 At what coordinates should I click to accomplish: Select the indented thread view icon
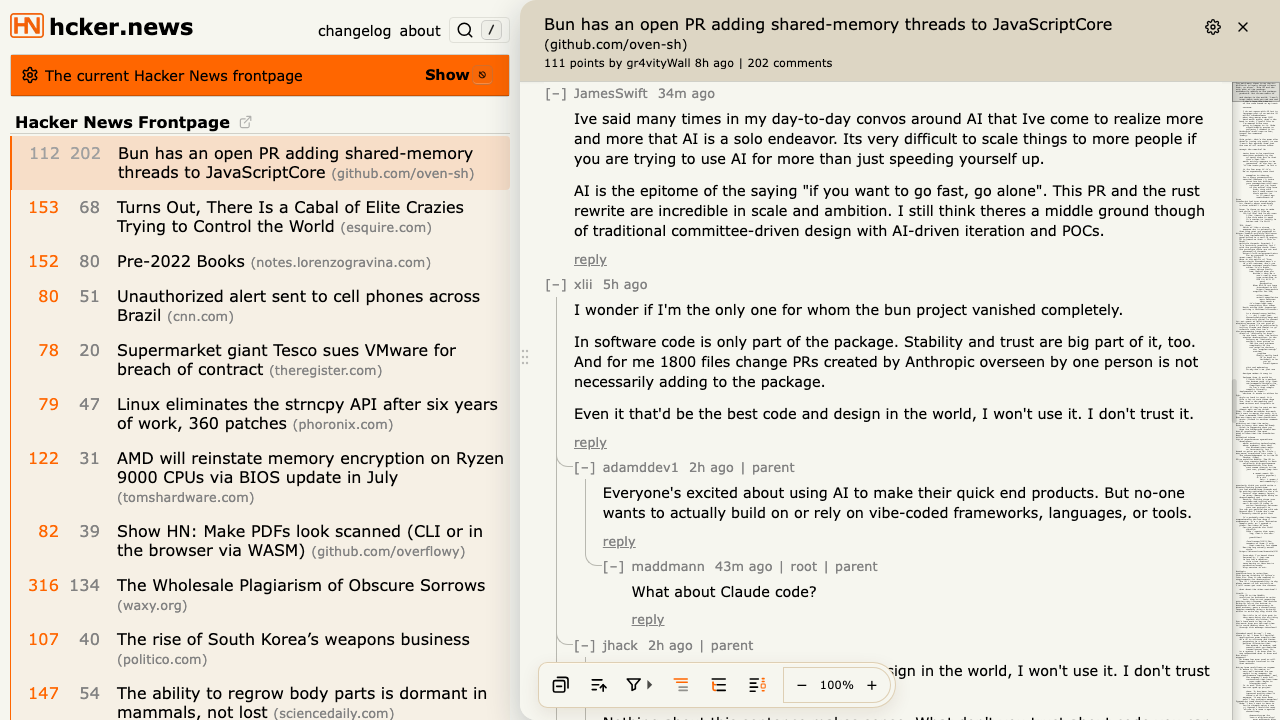pyautogui.click(x=681, y=685)
